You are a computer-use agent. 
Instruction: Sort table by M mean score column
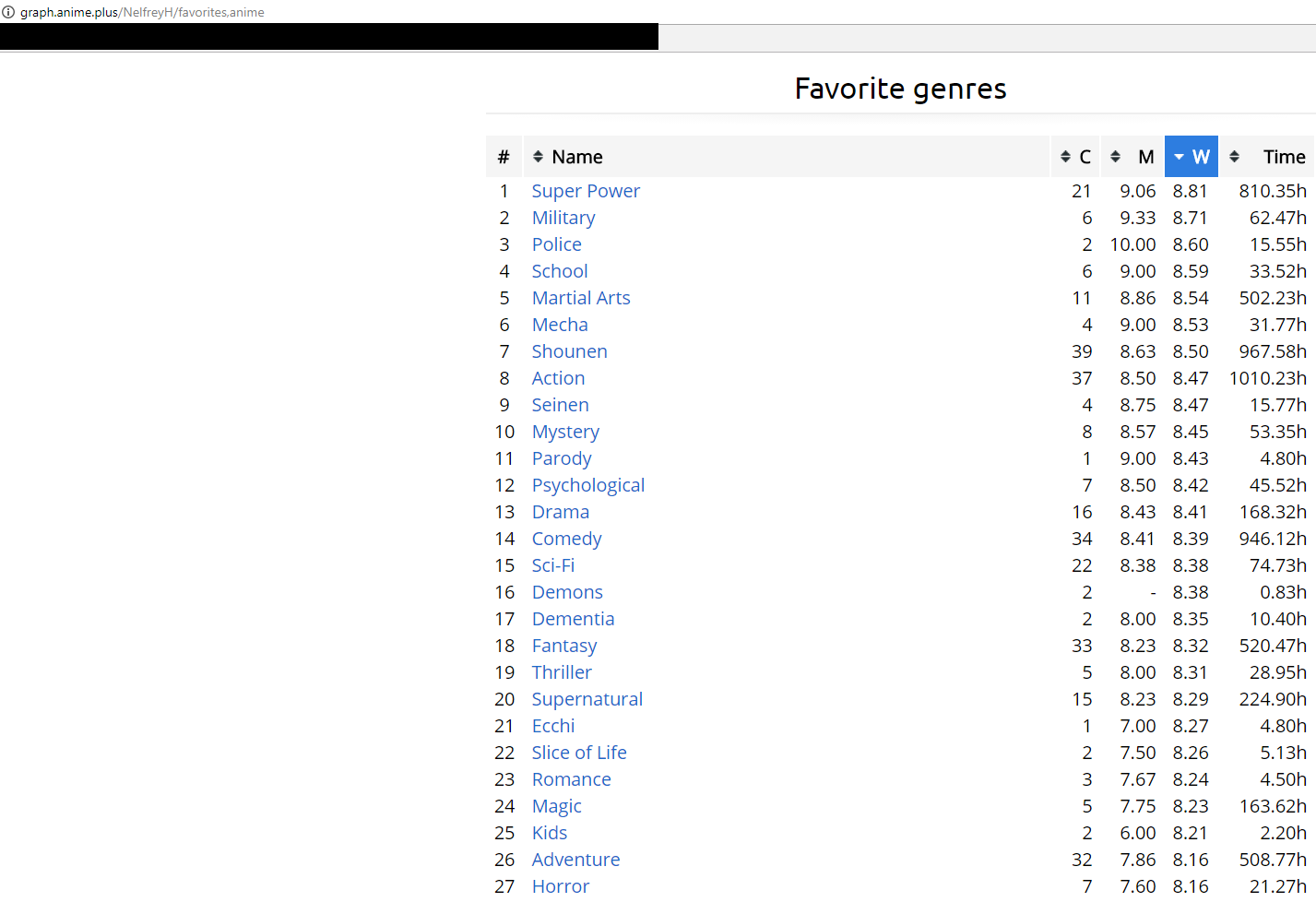(x=1132, y=157)
